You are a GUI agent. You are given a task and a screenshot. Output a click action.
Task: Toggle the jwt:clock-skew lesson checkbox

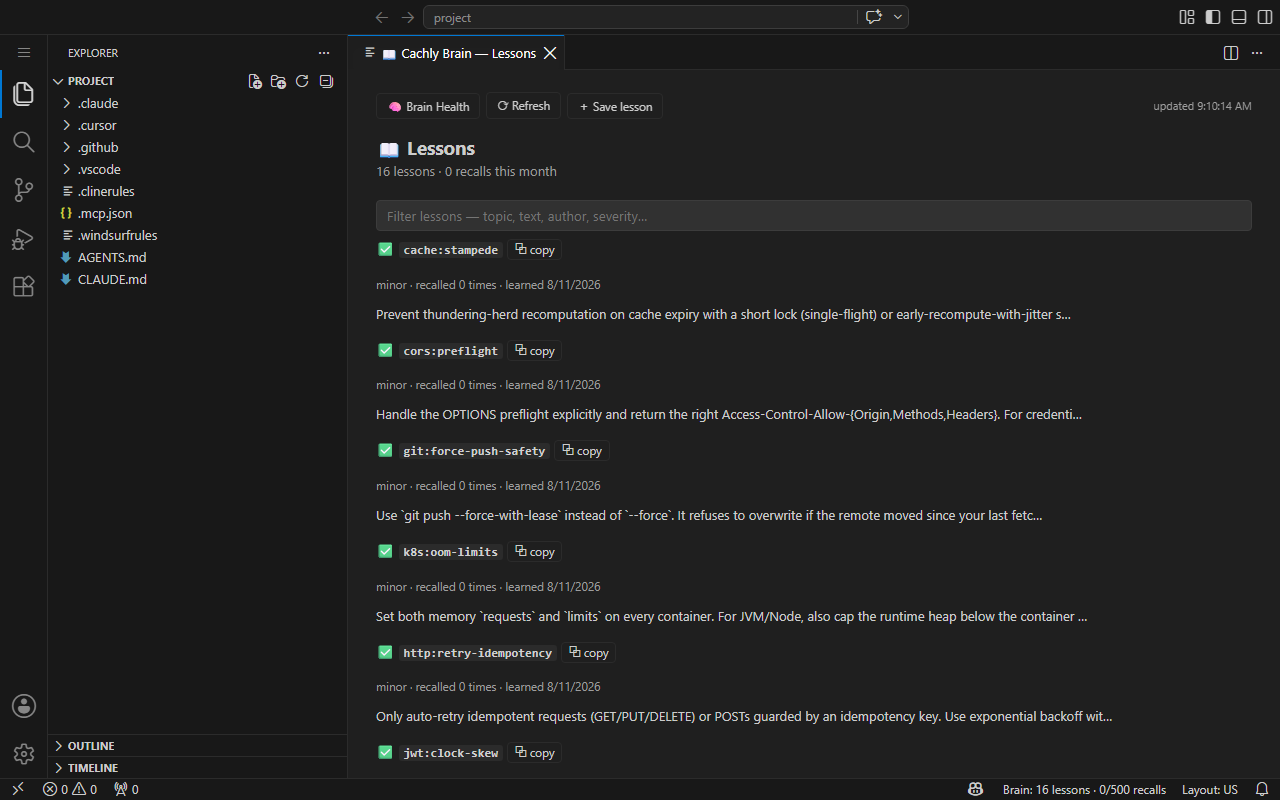385,752
